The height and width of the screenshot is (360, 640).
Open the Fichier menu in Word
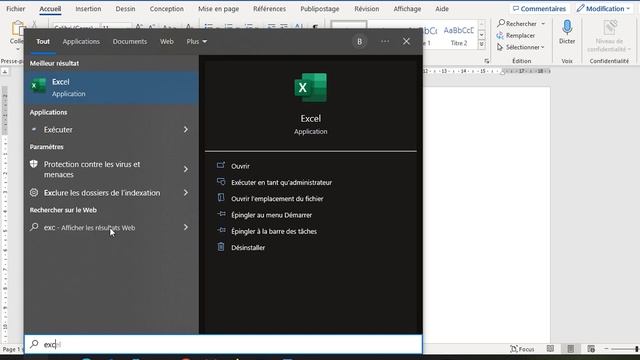(16, 9)
